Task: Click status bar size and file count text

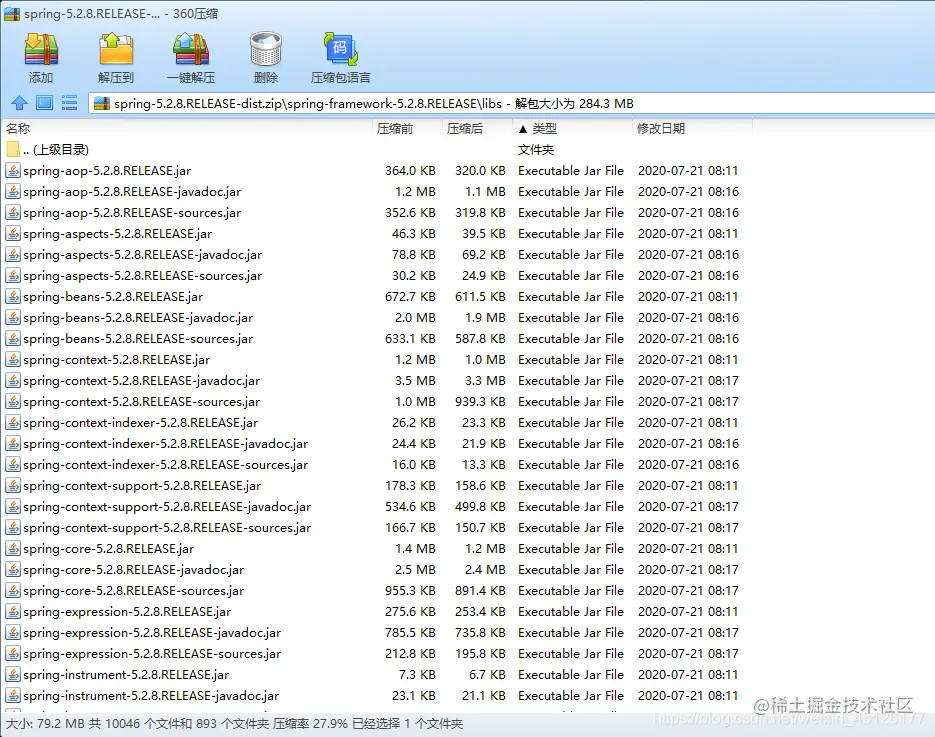Action: [x=234, y=724]
